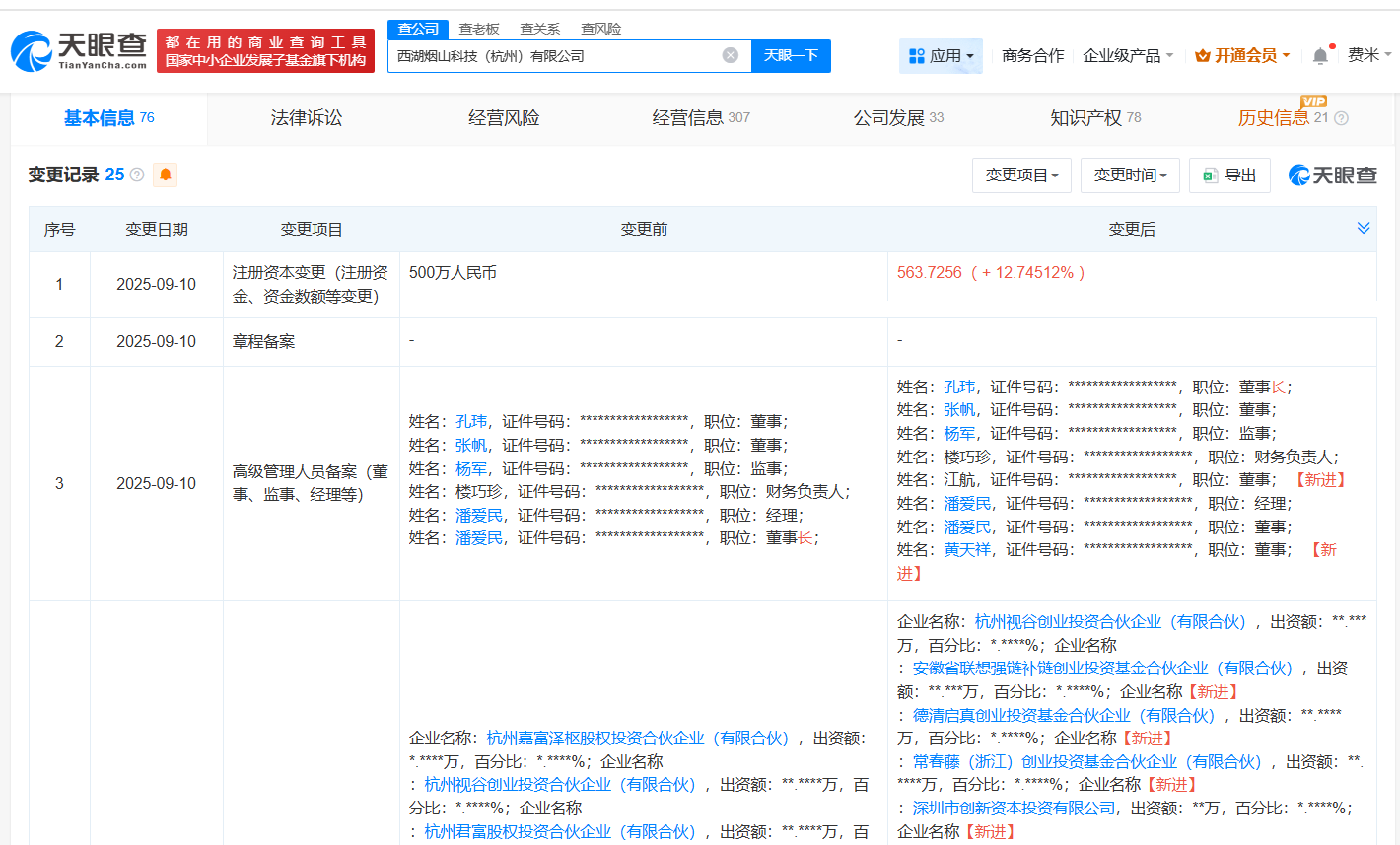The width and height of the screenshot is (1400, 845).
Task: Click the question mark icon beside 变更记录 25
Action: tap(136, 175)
